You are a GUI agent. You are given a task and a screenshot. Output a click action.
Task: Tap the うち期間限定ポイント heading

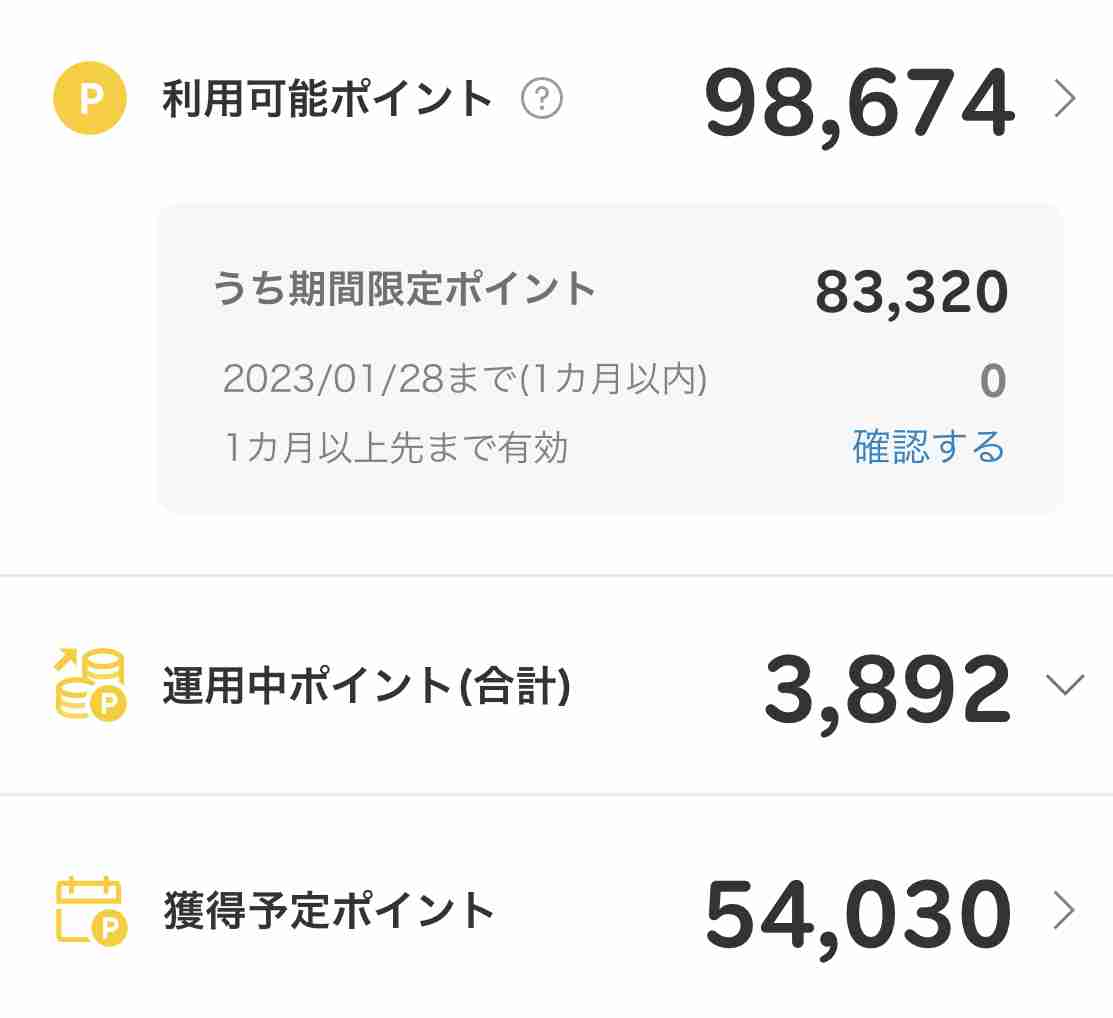(x=404, y=288)
